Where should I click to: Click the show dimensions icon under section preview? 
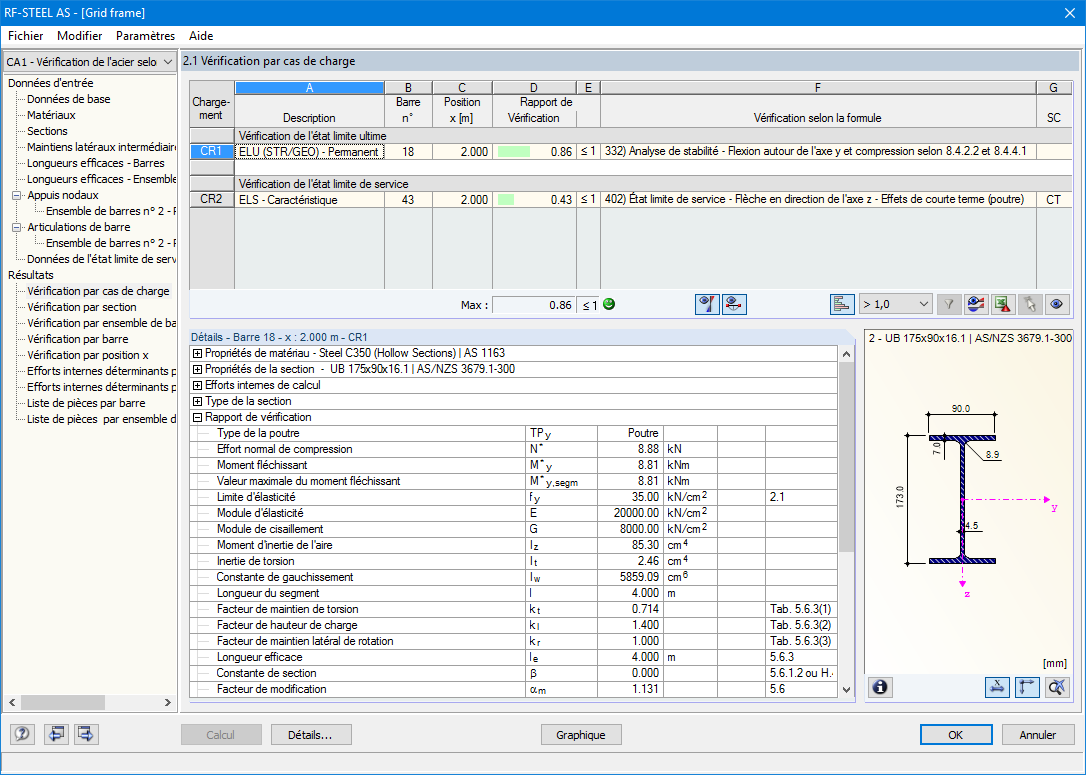coord(997,687)
